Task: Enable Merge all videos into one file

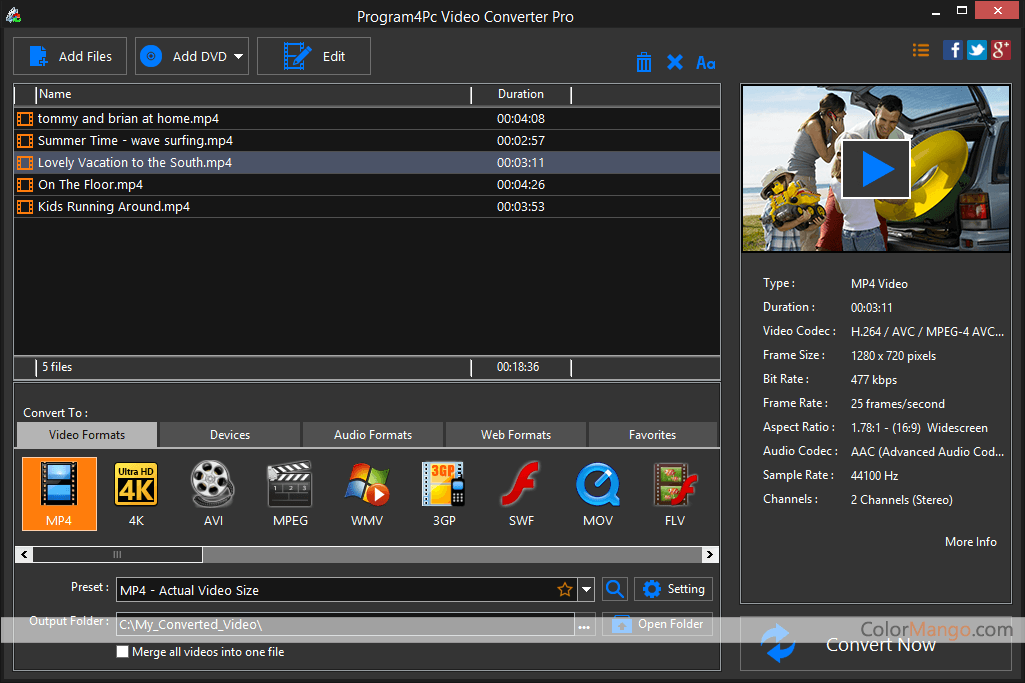Action: (122, 652)
